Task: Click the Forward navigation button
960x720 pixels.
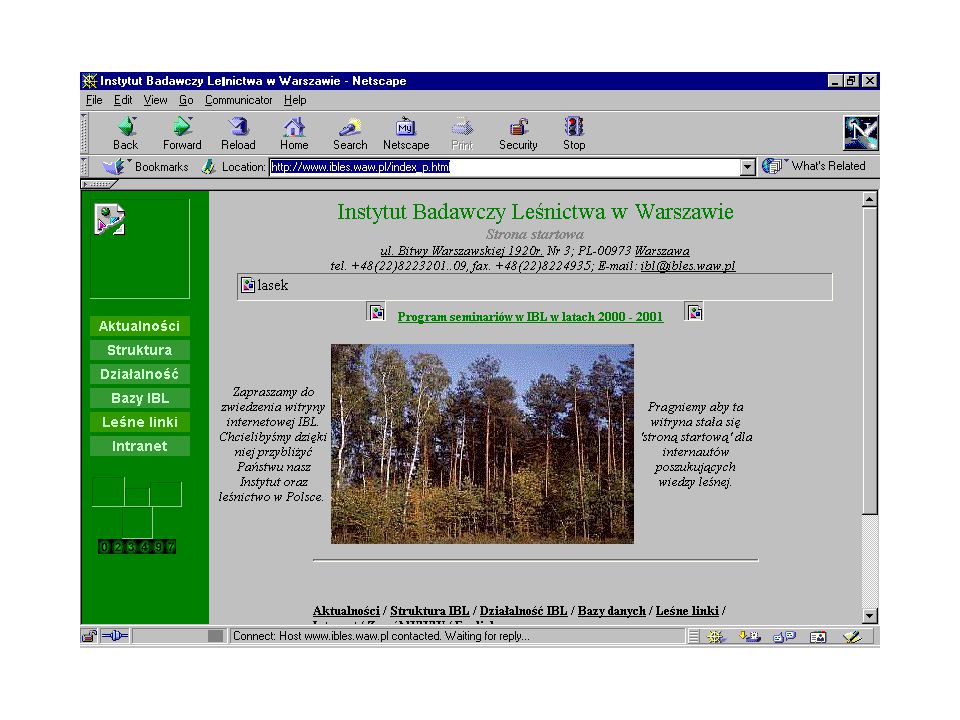Action: pos(182,133)
